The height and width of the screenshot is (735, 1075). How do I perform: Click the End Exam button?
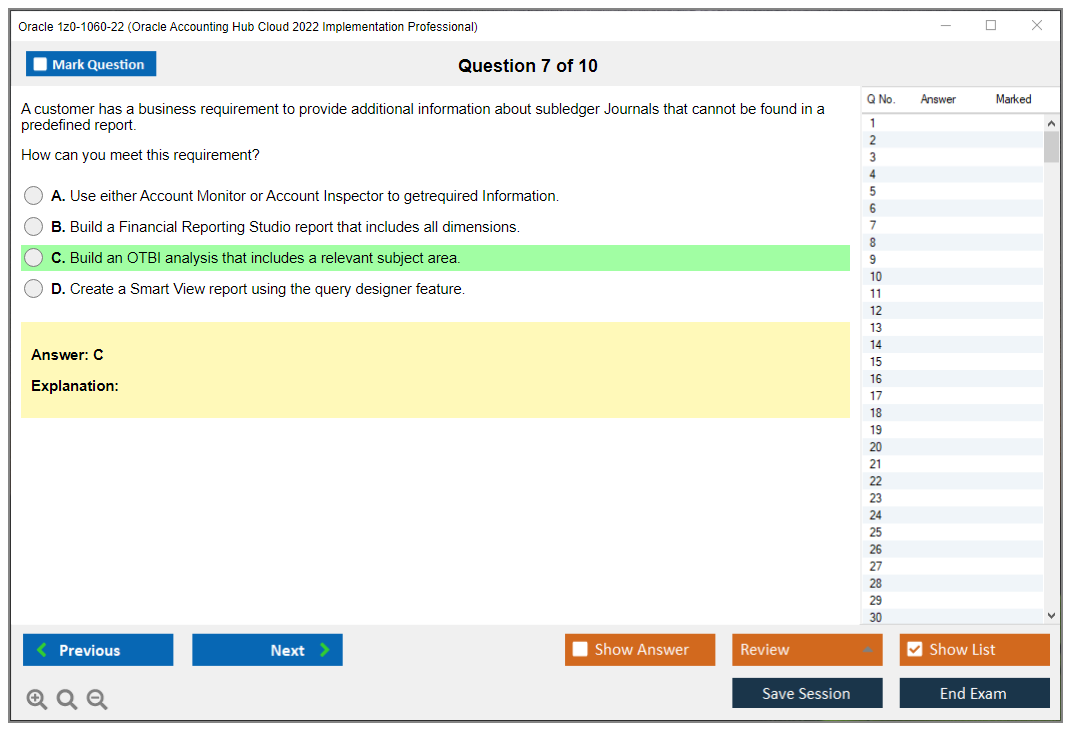coord(974,693)
